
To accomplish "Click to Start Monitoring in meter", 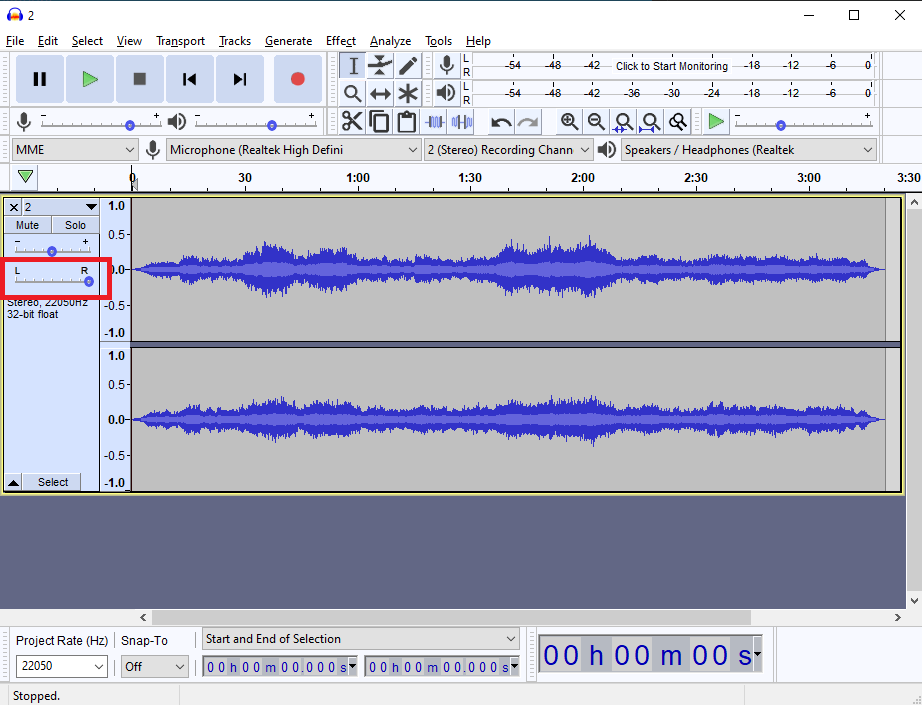I will 671,66.
